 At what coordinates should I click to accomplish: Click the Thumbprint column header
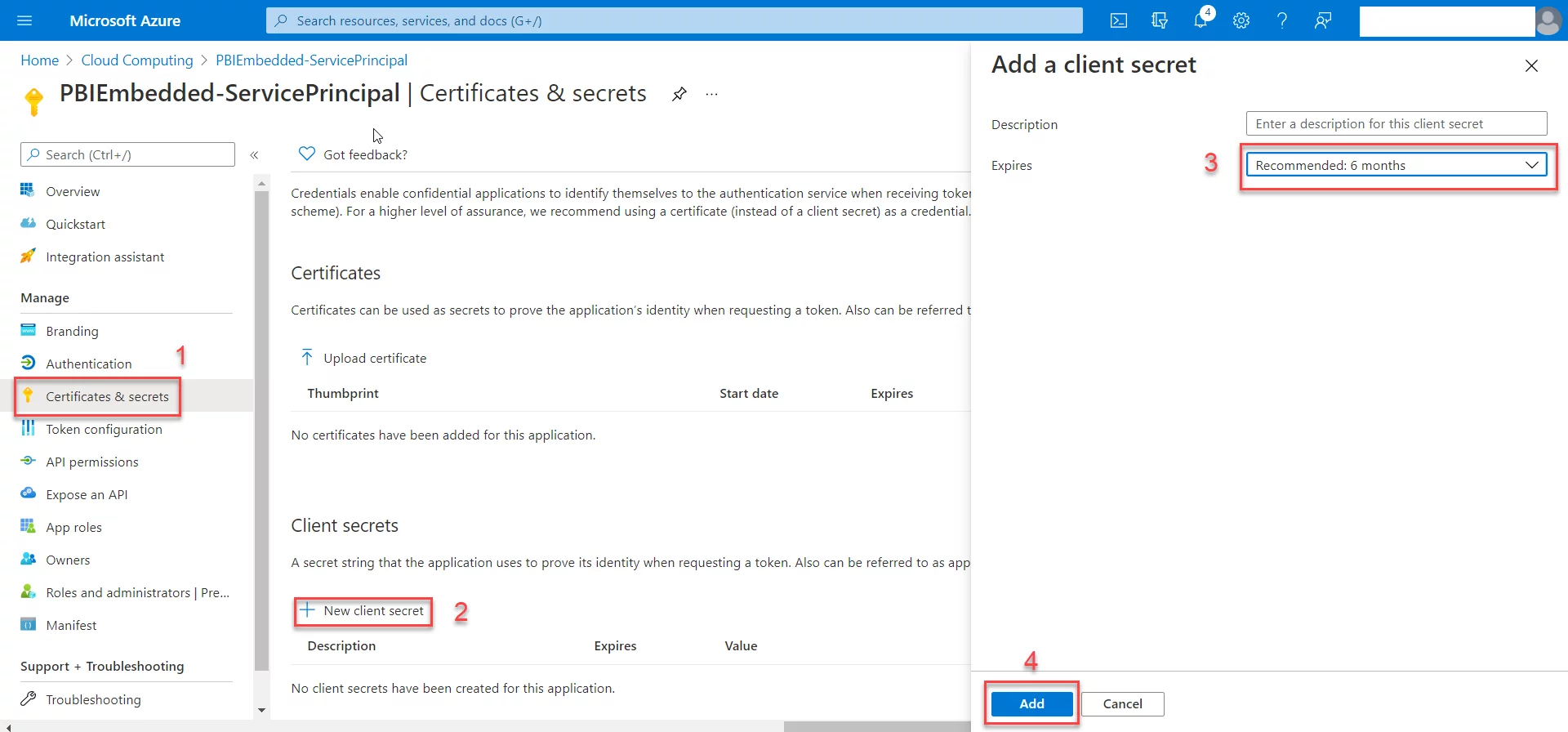343,393
